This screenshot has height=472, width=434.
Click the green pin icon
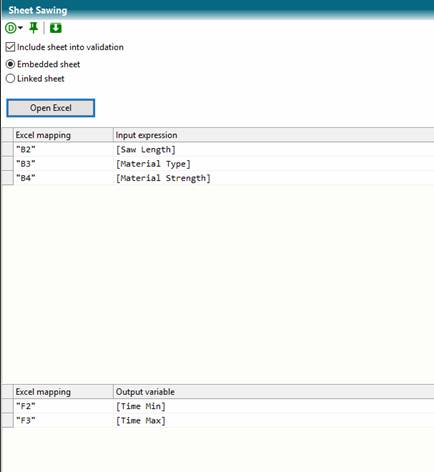tap(33, 28)
